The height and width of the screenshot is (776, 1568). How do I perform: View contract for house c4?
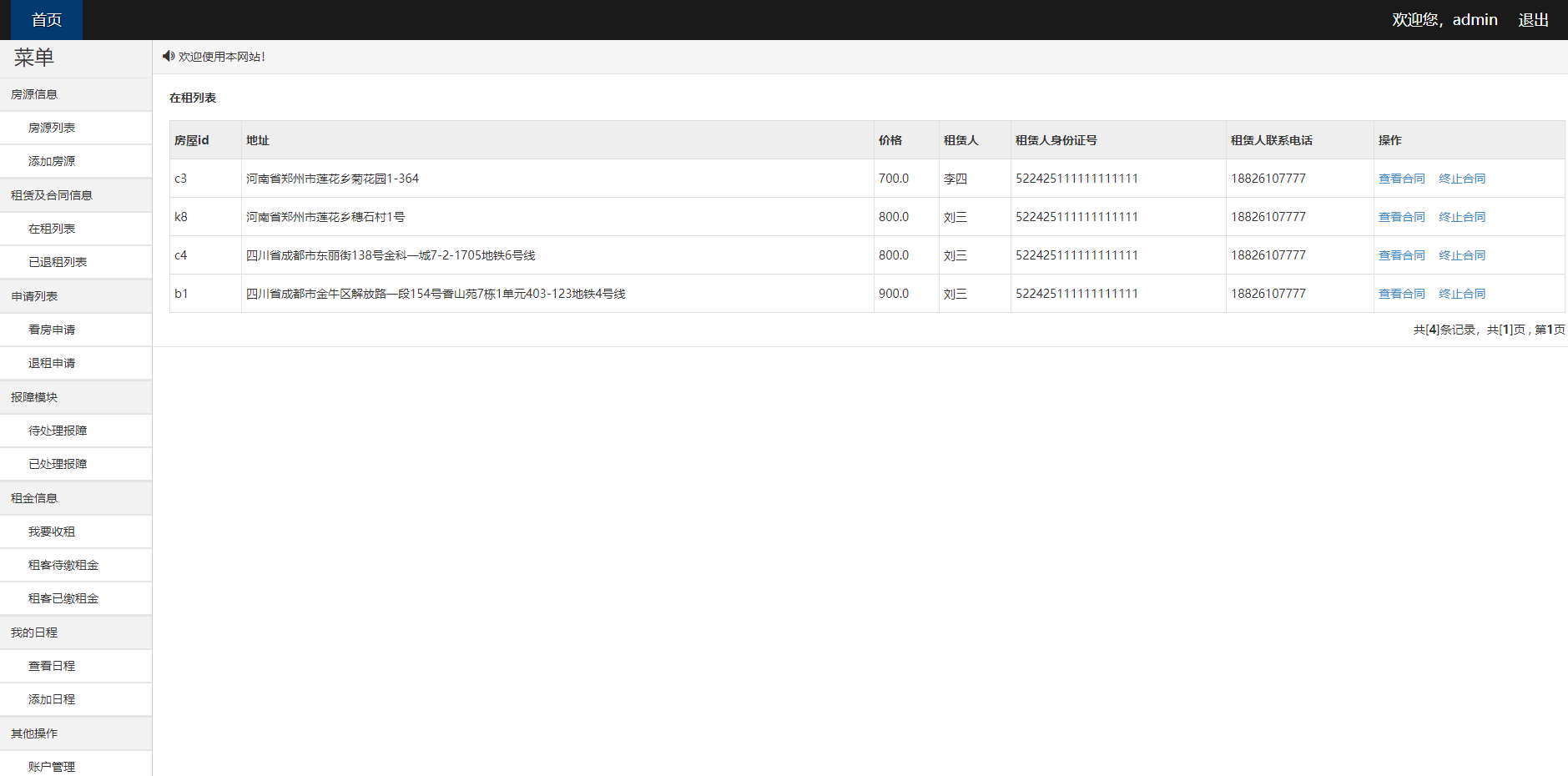pyautogui.click(x=1401, y=255)
